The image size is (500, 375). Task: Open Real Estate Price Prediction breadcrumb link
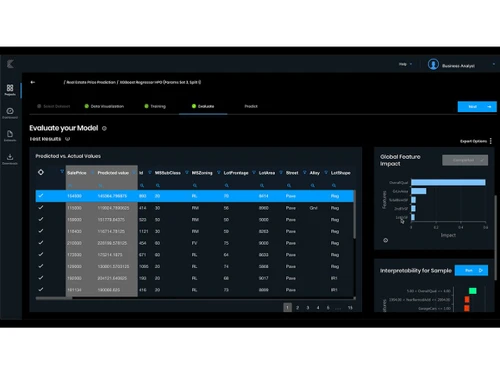(x=91, y=82)
